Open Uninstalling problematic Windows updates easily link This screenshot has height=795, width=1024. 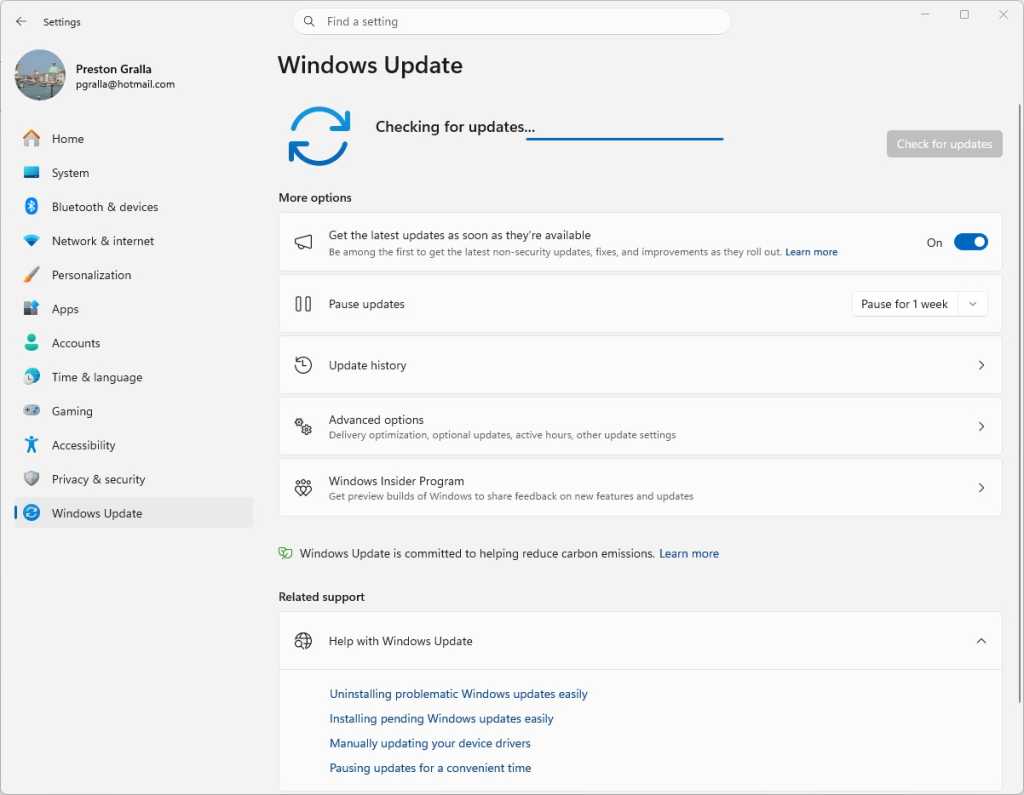(x=458, y=694)
